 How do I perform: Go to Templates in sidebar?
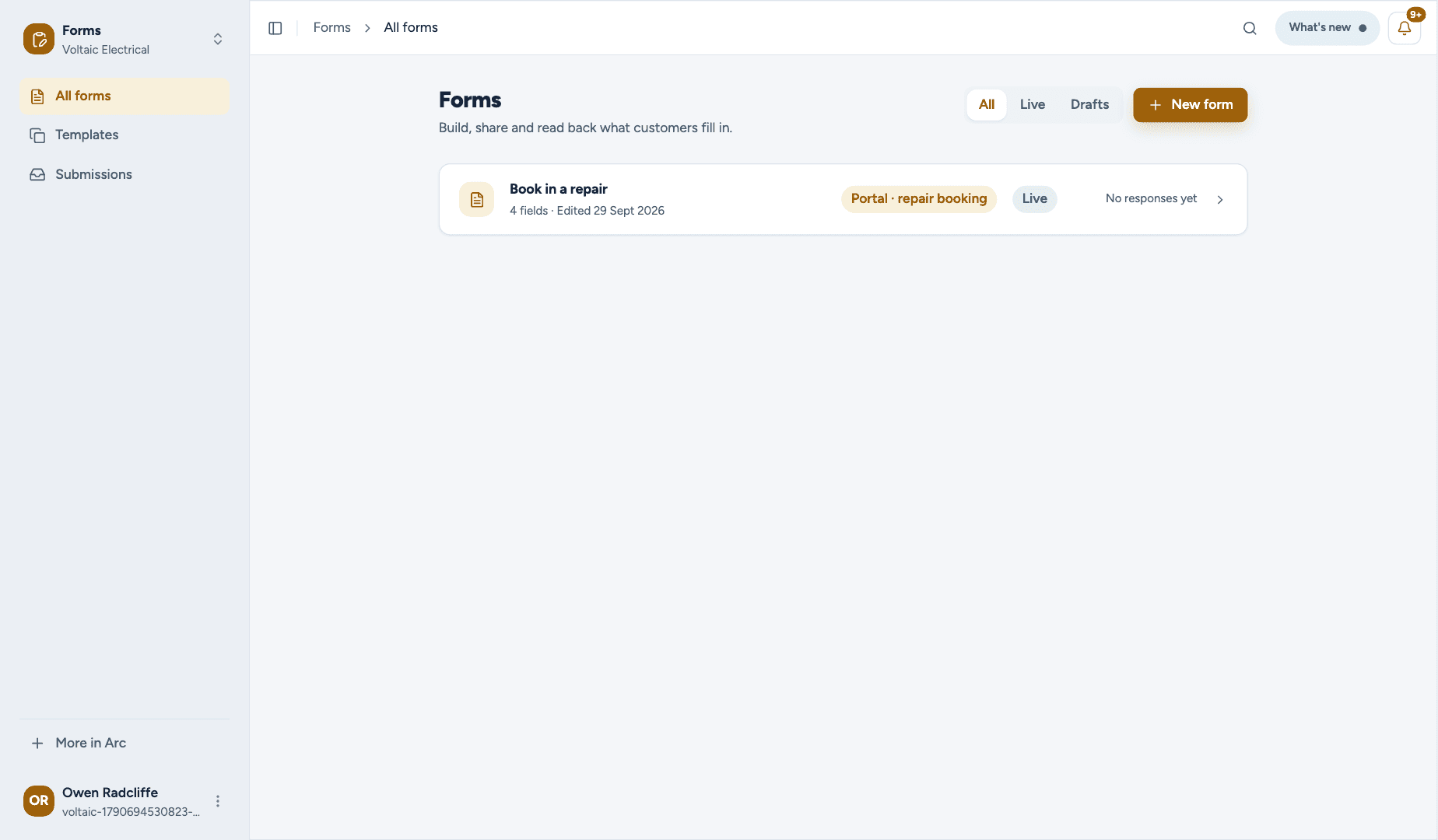pyautogui.click(x=125, y=135)
